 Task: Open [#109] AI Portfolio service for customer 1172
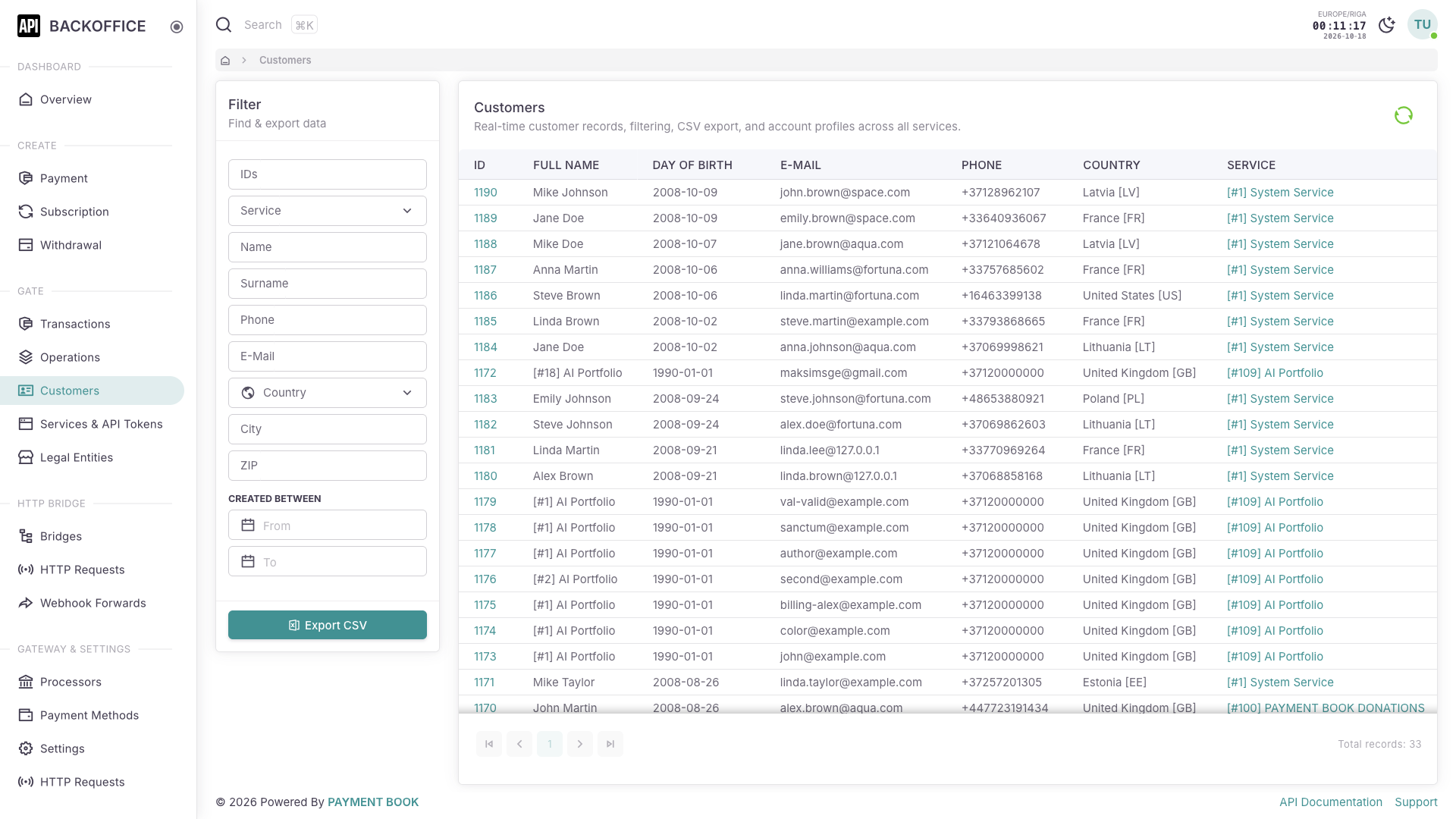(1275, 373)
